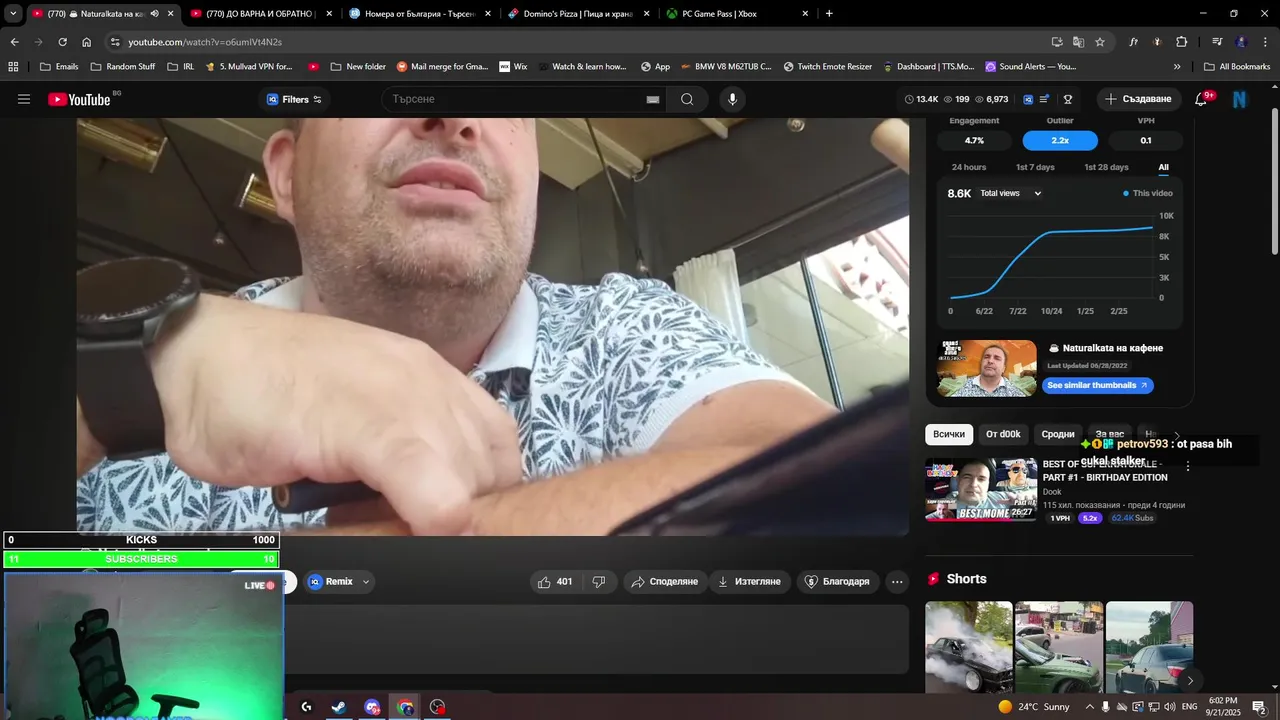Click the Благодаря thanks button

point(838,581)
